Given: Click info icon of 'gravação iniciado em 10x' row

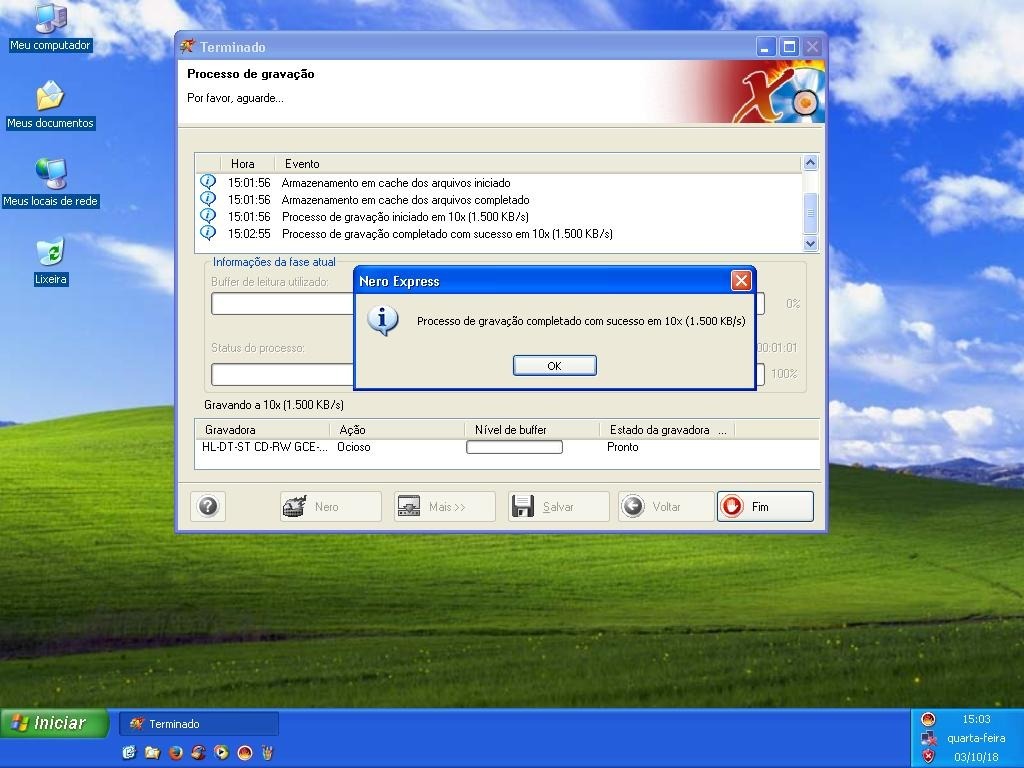Looking at the screenshot, I should 208,216.
